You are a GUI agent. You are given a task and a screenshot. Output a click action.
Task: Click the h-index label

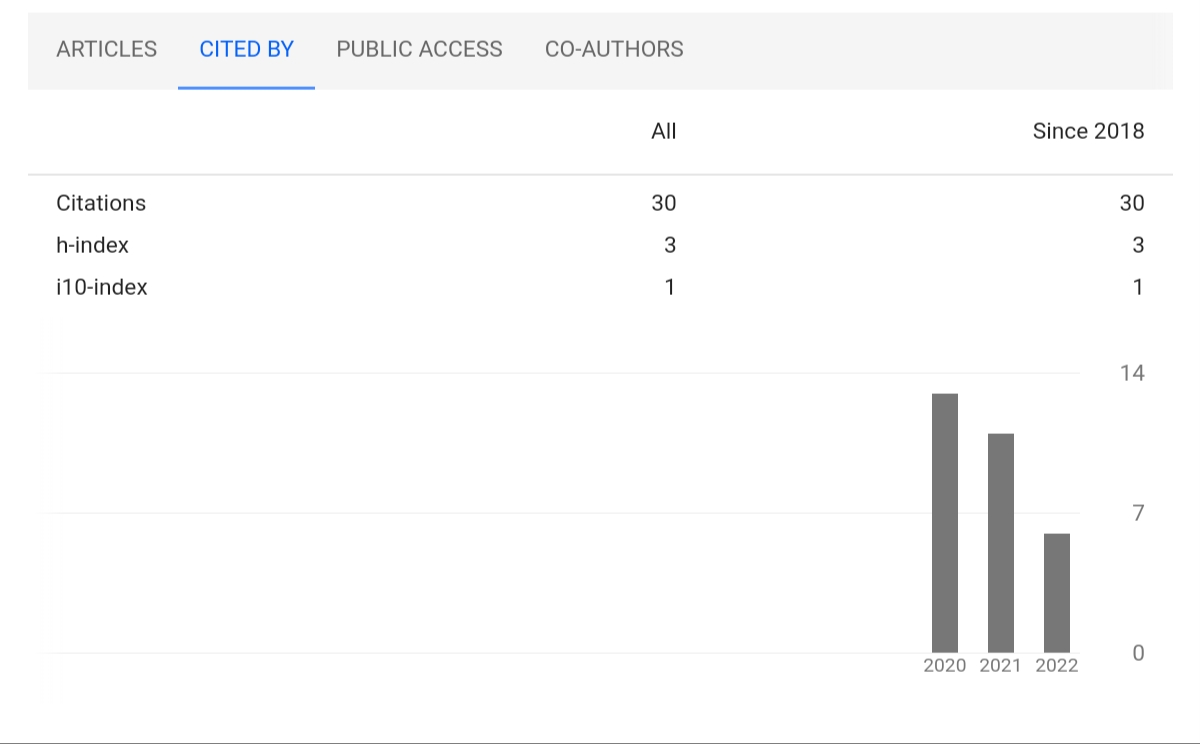pos(92,245)
